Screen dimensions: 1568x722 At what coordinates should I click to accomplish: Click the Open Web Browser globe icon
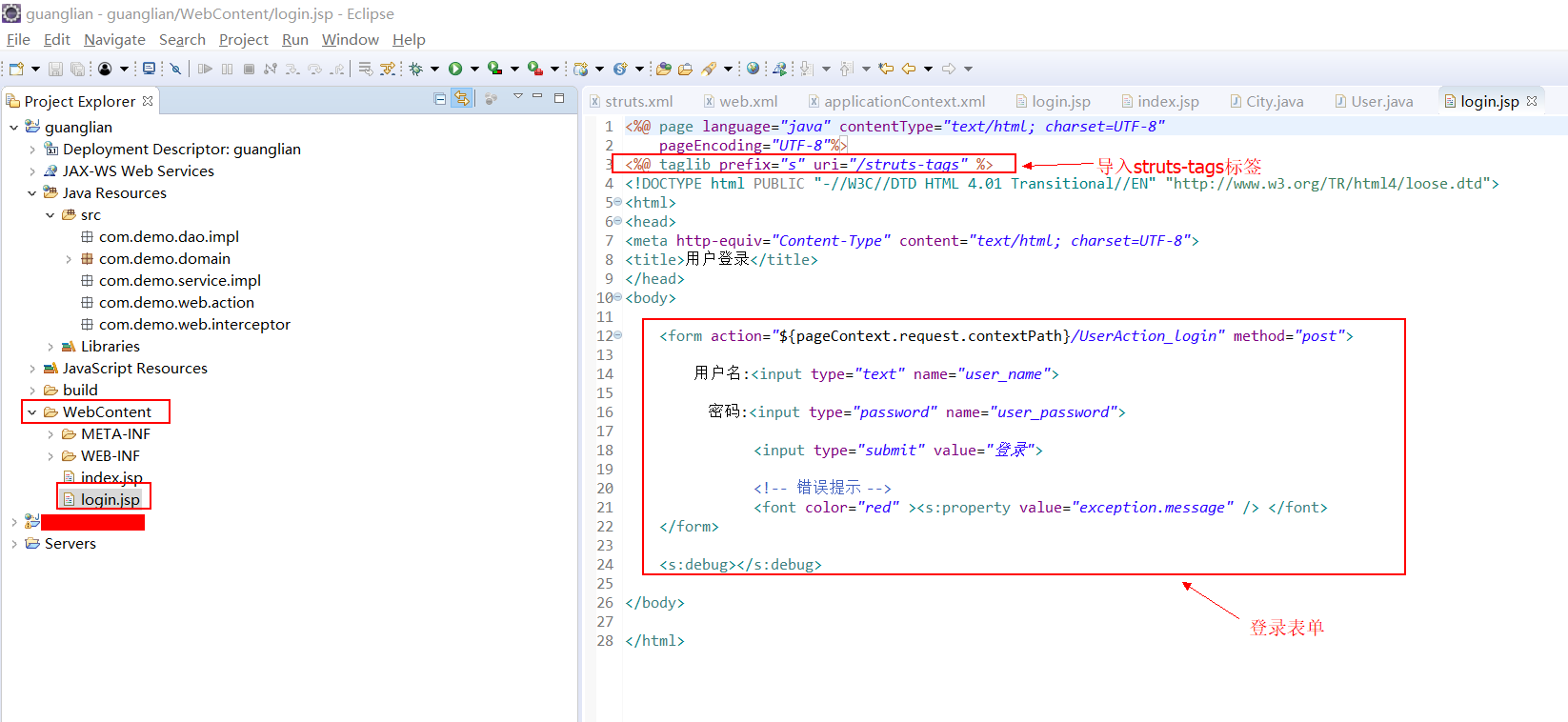tap(753, 69)
